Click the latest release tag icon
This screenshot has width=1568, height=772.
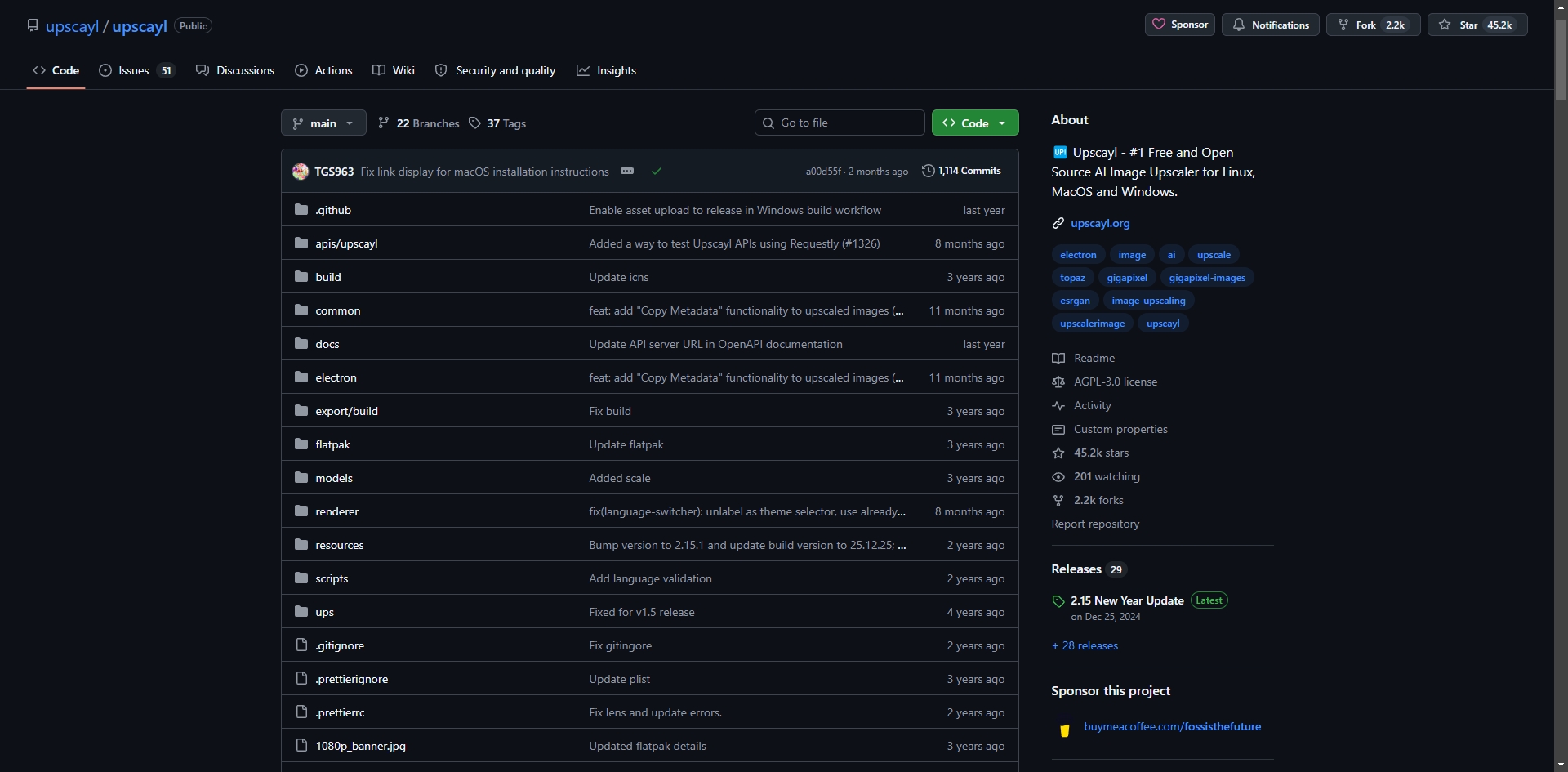(1058, 601)
